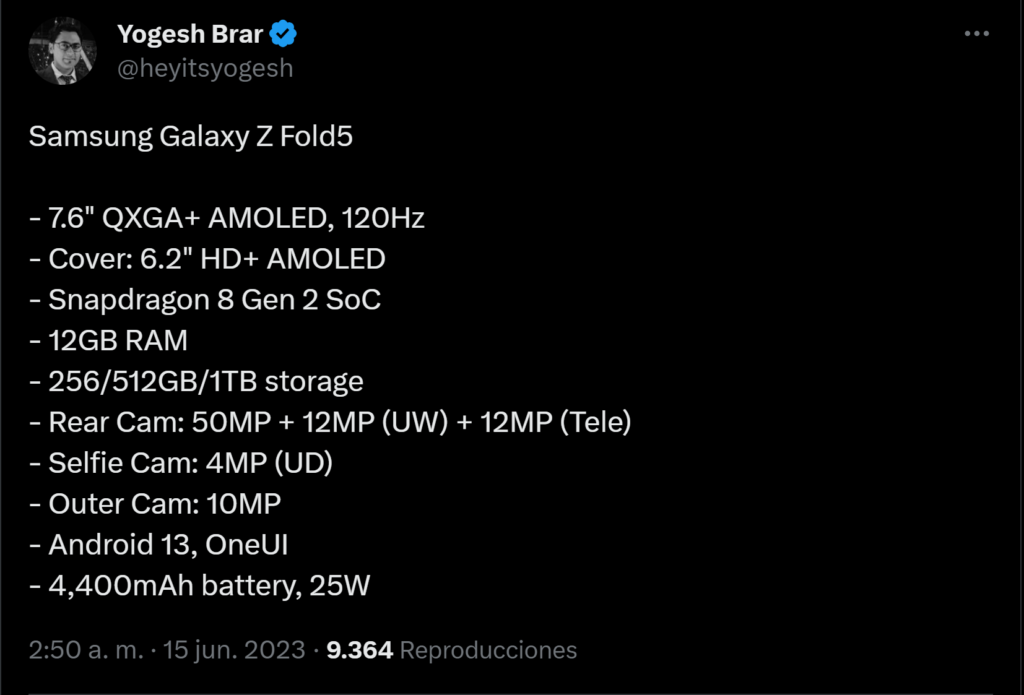The width and height of the screenshot is (1024, 695).
Task: Click the Snapdragon 8 Gen 2 SoC line
Action: click(205, 300)
